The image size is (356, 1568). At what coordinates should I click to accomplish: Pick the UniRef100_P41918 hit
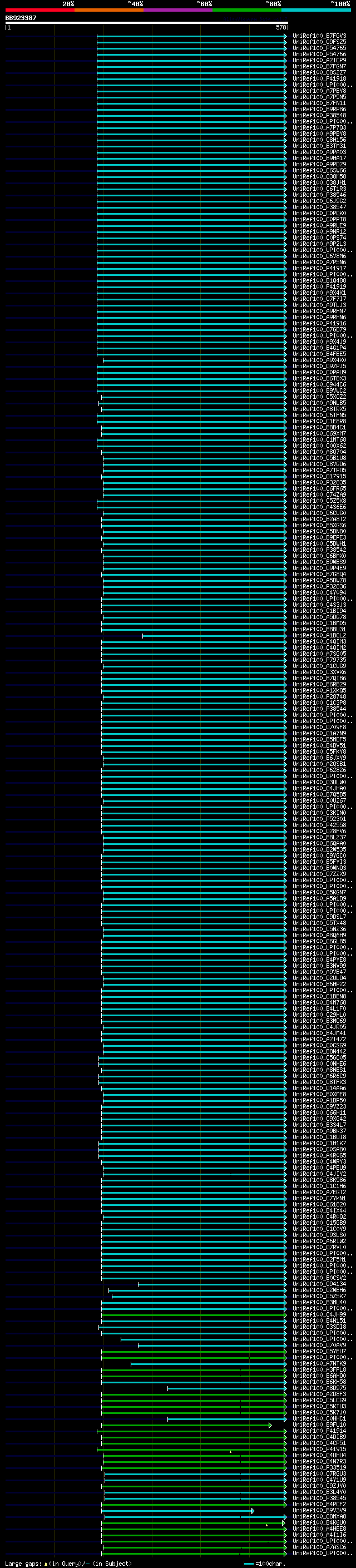pos(319,78)
